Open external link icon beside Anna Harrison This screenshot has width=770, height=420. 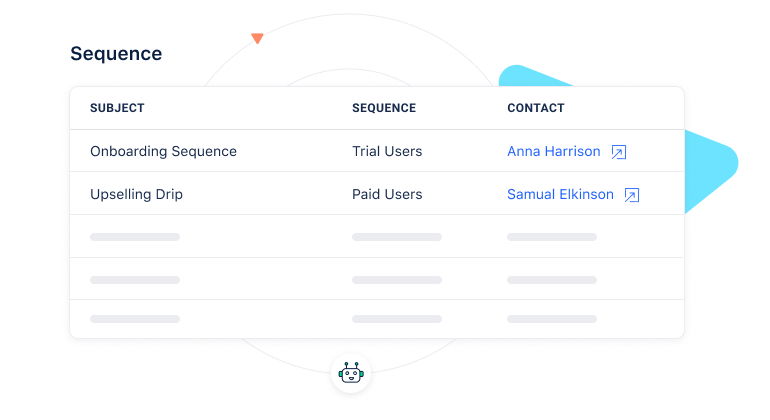(619, 152)
